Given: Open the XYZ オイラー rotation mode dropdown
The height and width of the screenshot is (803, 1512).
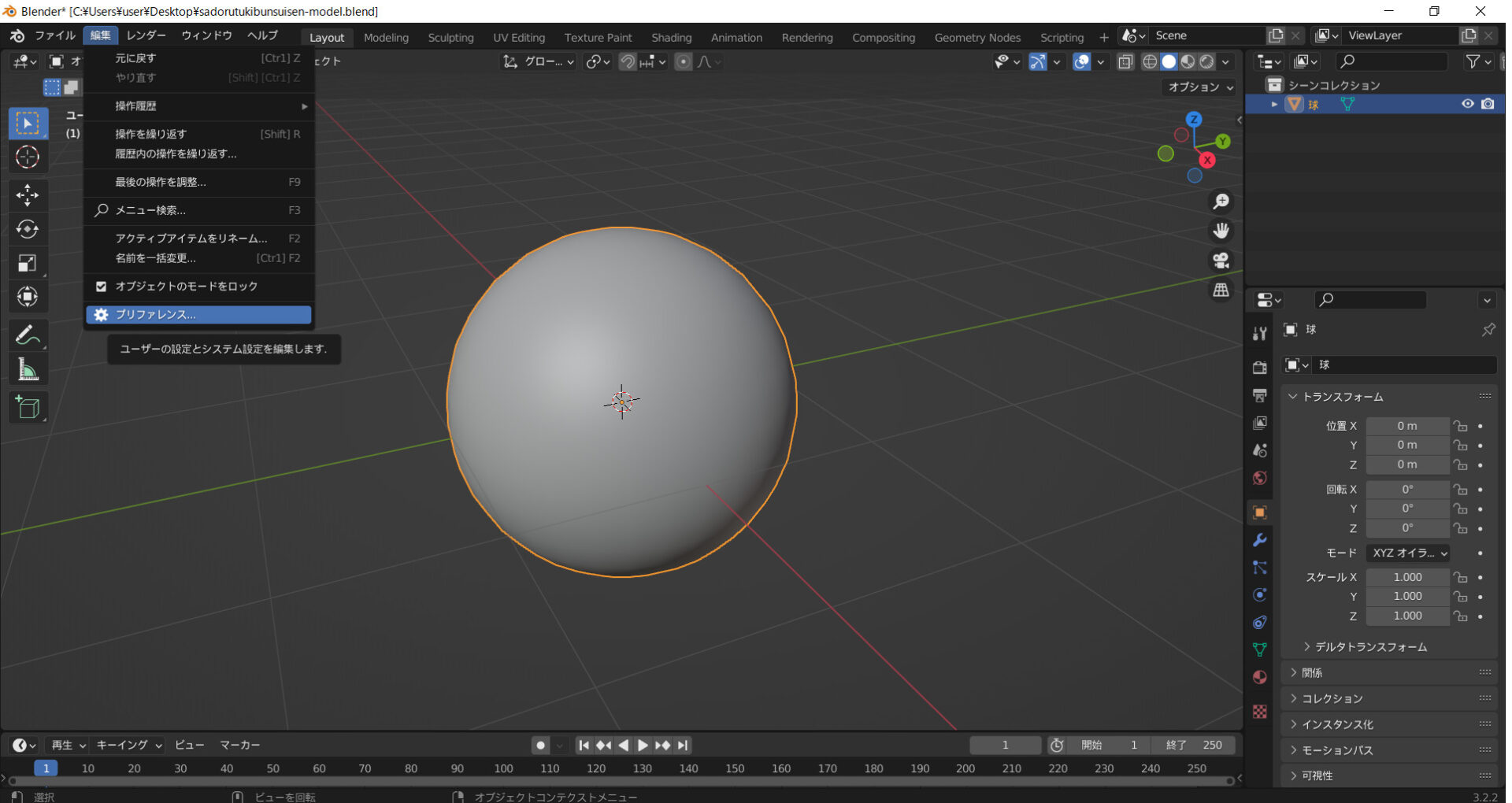Looking at the screenshot, I should [1408, 553].
